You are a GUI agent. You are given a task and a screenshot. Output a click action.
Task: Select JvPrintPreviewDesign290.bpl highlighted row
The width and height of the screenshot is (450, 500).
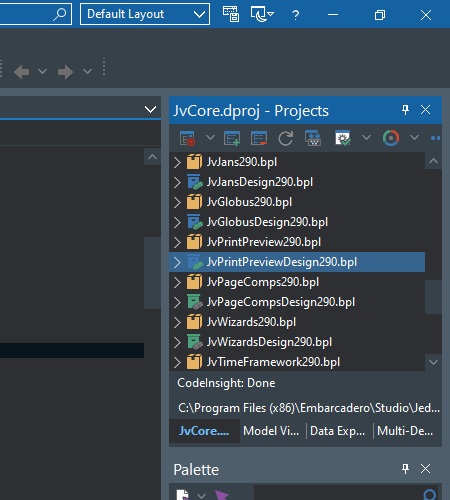click(x=297, y=262)
